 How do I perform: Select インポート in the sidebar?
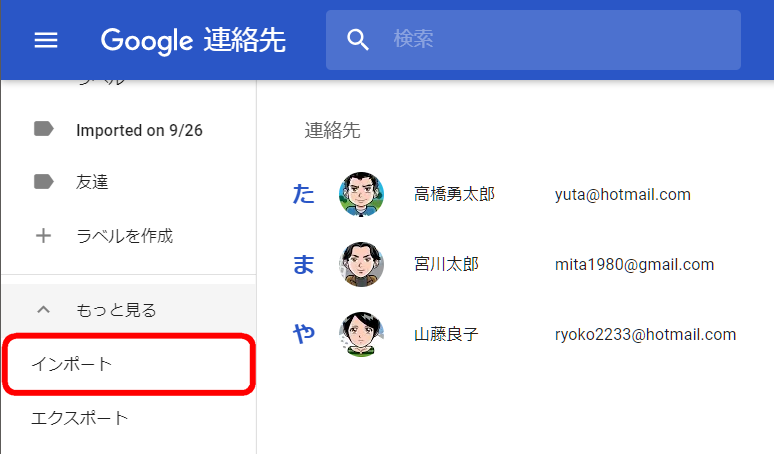72,365
